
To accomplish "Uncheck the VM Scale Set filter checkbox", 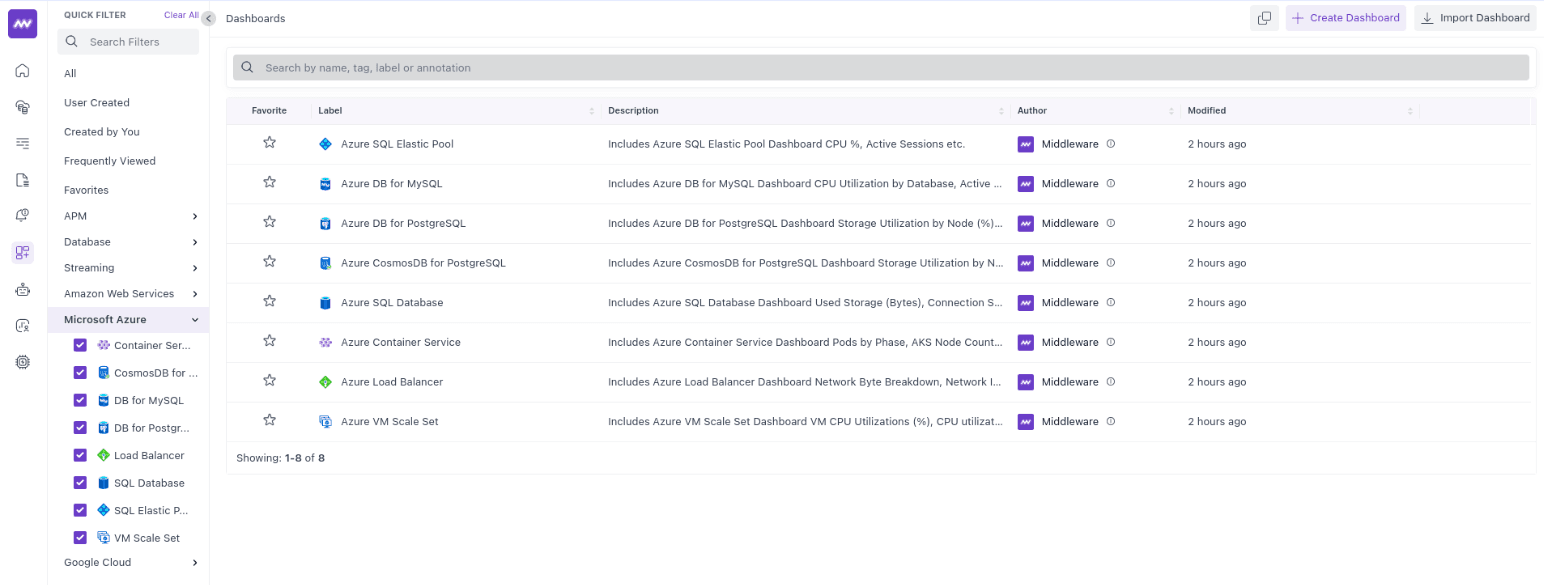I will click(x=80, y=537).
